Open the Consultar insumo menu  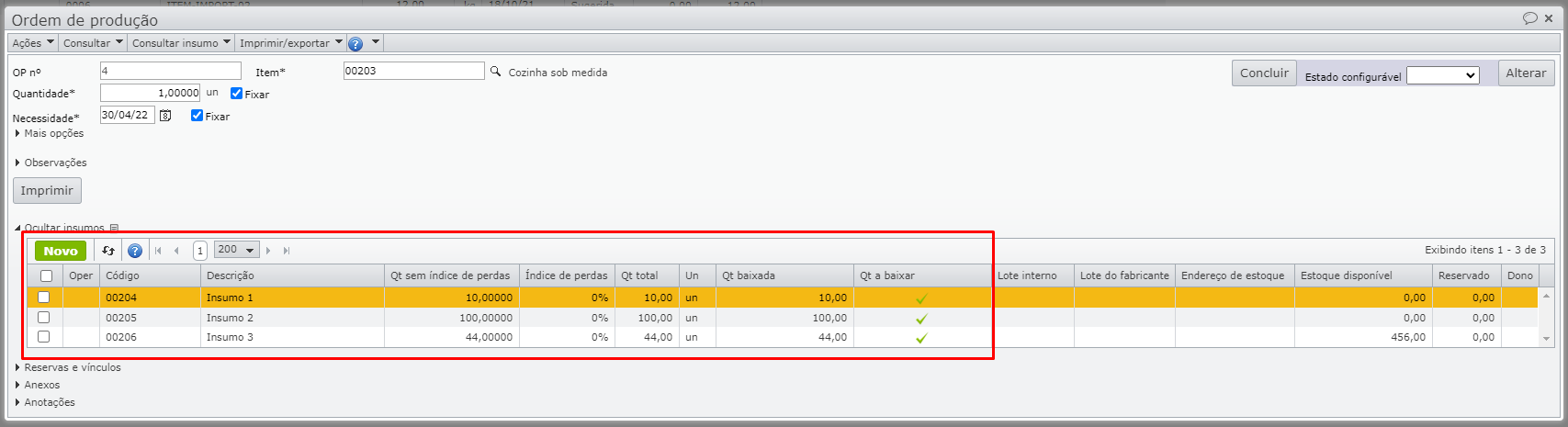pyautogui.click(x=181, y=43)
